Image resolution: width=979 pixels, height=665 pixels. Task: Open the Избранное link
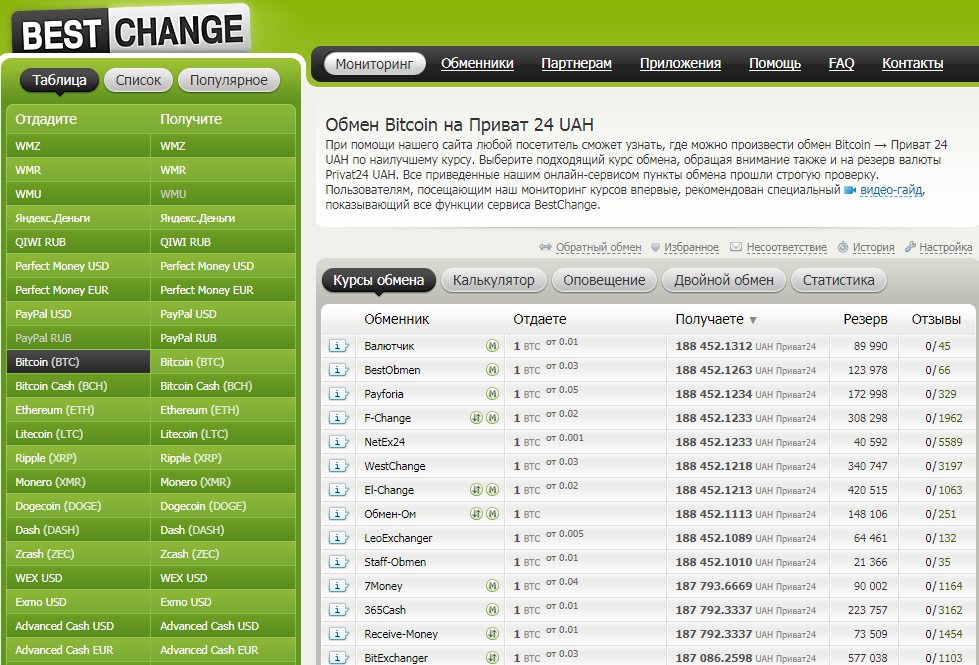coord(691,247)
